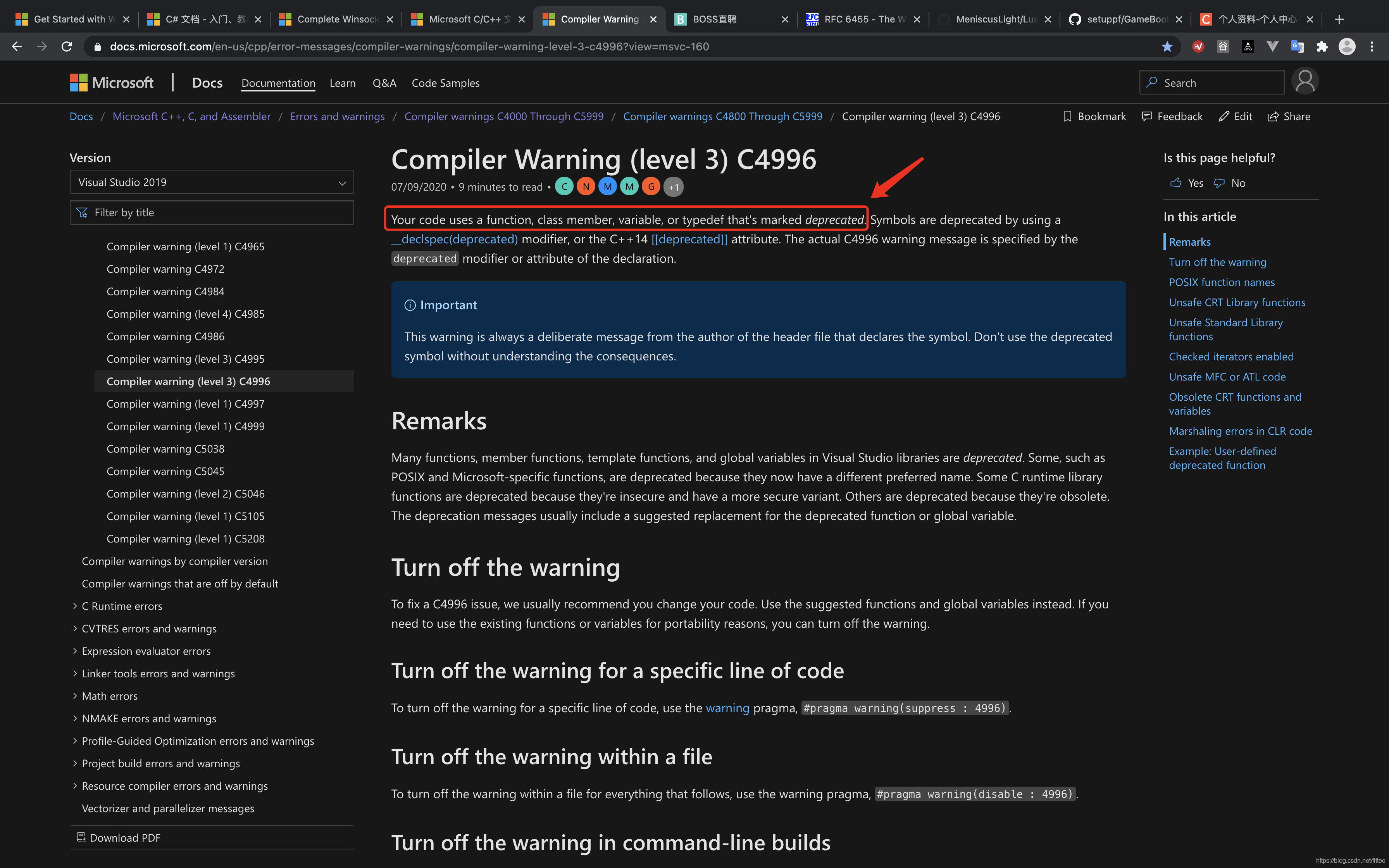Go to Errors and warnings breadcrumb
Viewport: 1389px width, 868px height.
(338, 117)
